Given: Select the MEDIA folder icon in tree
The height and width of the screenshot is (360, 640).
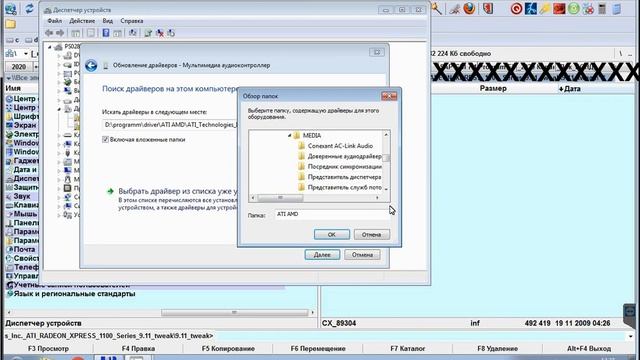Looking at the screenshot, I should (297, 135).
